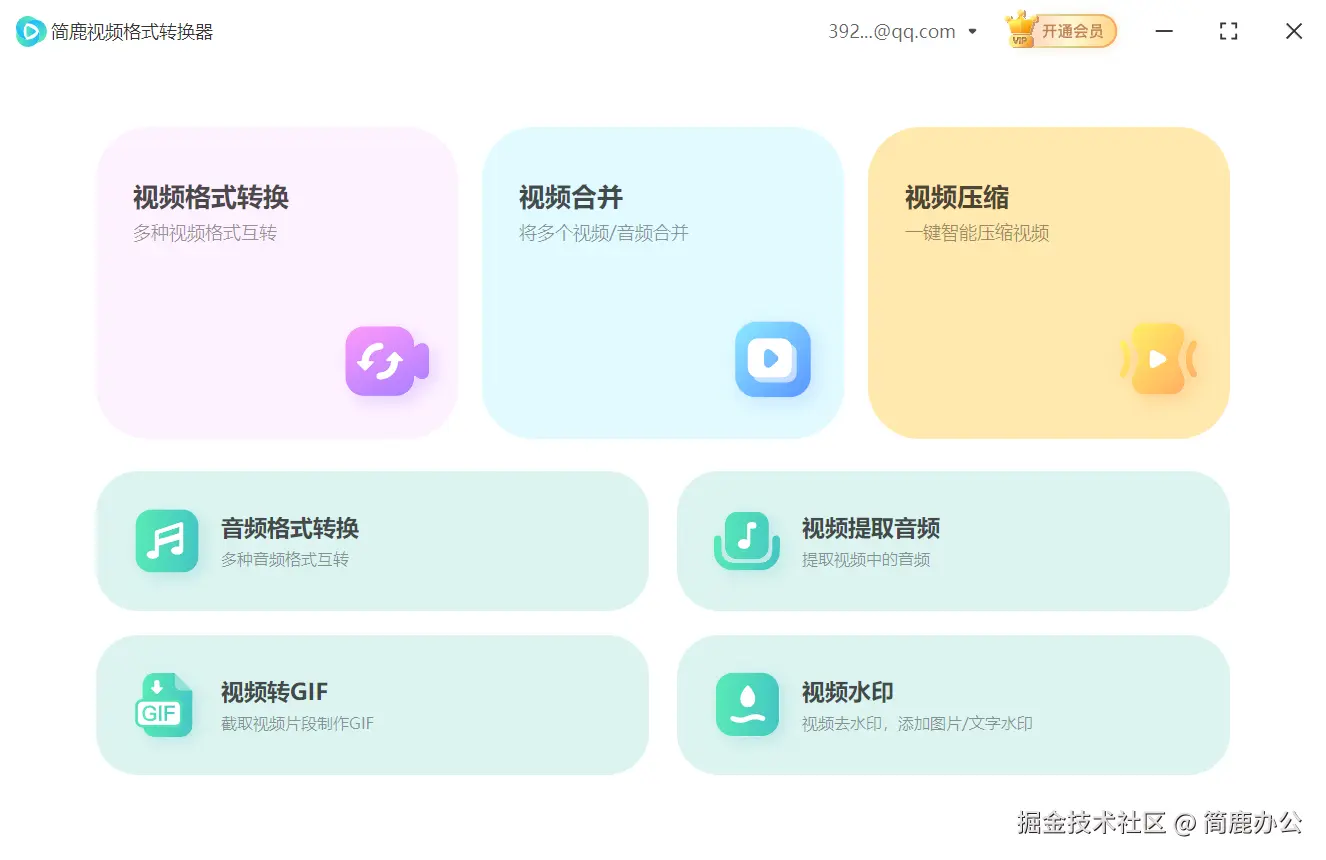Click the purple format conversion swap icon
This screenshot has height=860, width=1326.
point(387,362)
